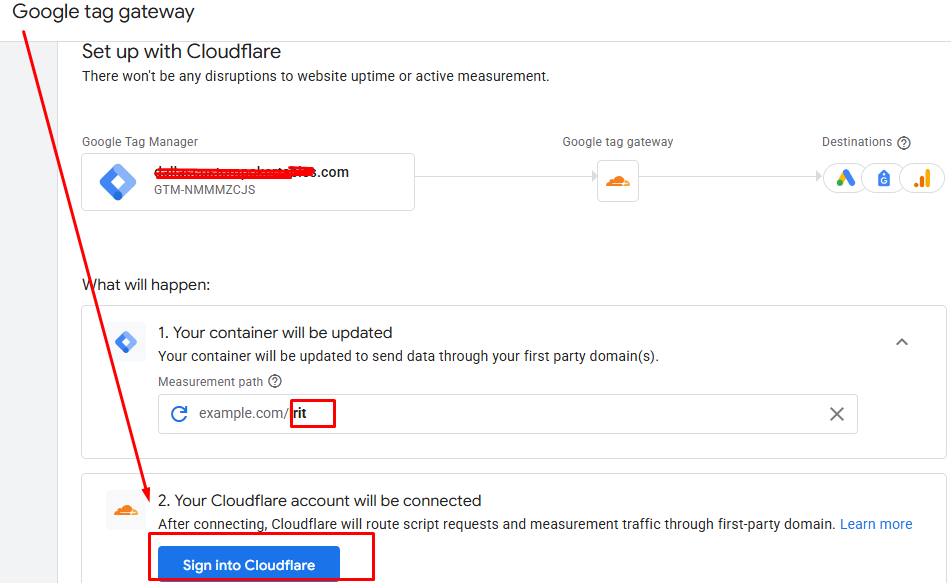Click the 'example.com/' prefix text
Image resolution: width=951 pixels, height=584 pixels.
point(244,414)
